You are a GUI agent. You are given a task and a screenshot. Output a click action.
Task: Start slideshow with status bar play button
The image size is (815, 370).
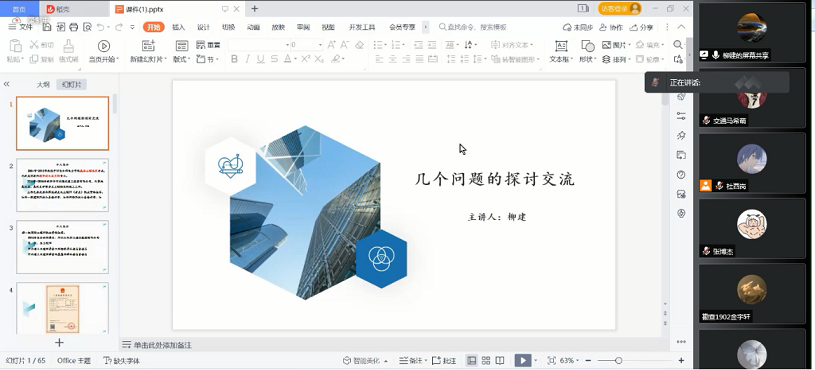coord(522,361)
